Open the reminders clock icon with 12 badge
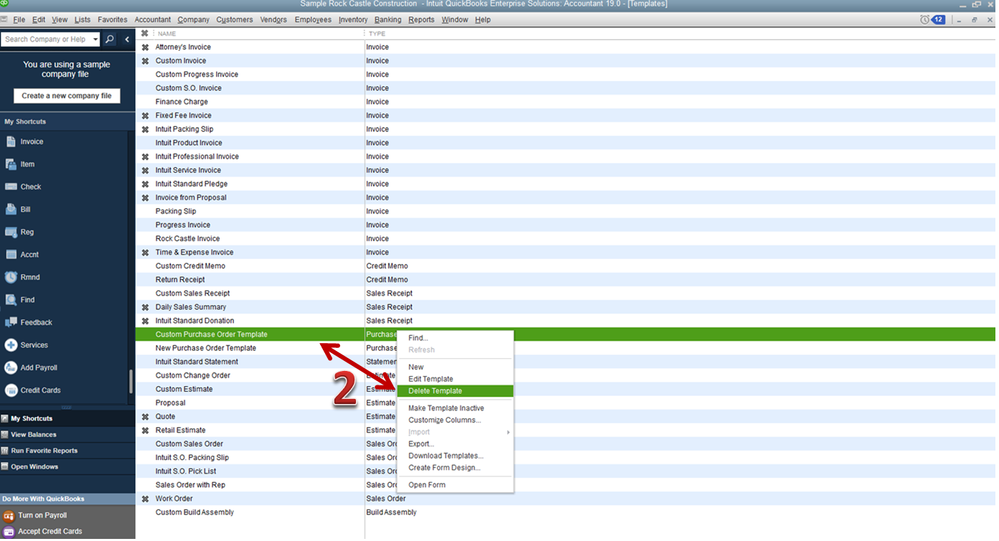This screenshot has width=999, height=541. point(932,20)
